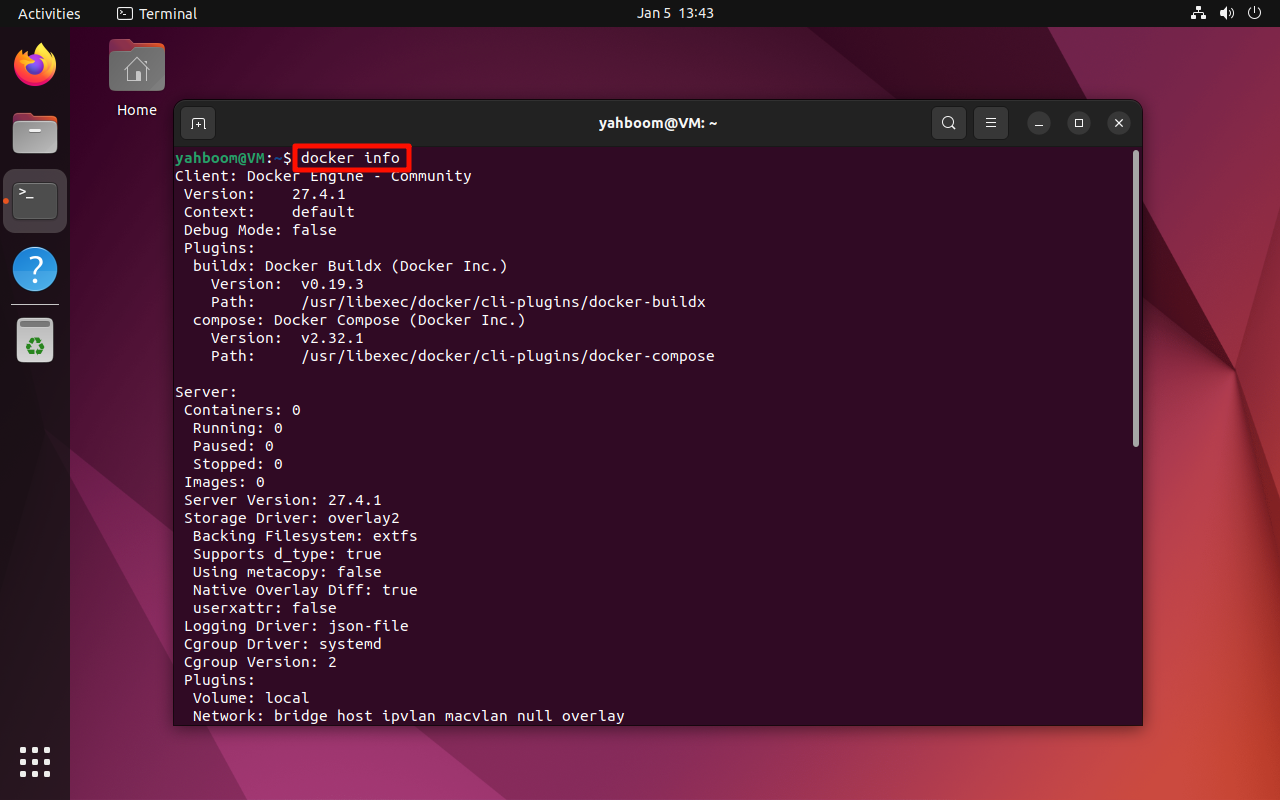Show all applications grid
1280x800 pixels.
click(x=35, y=762)
